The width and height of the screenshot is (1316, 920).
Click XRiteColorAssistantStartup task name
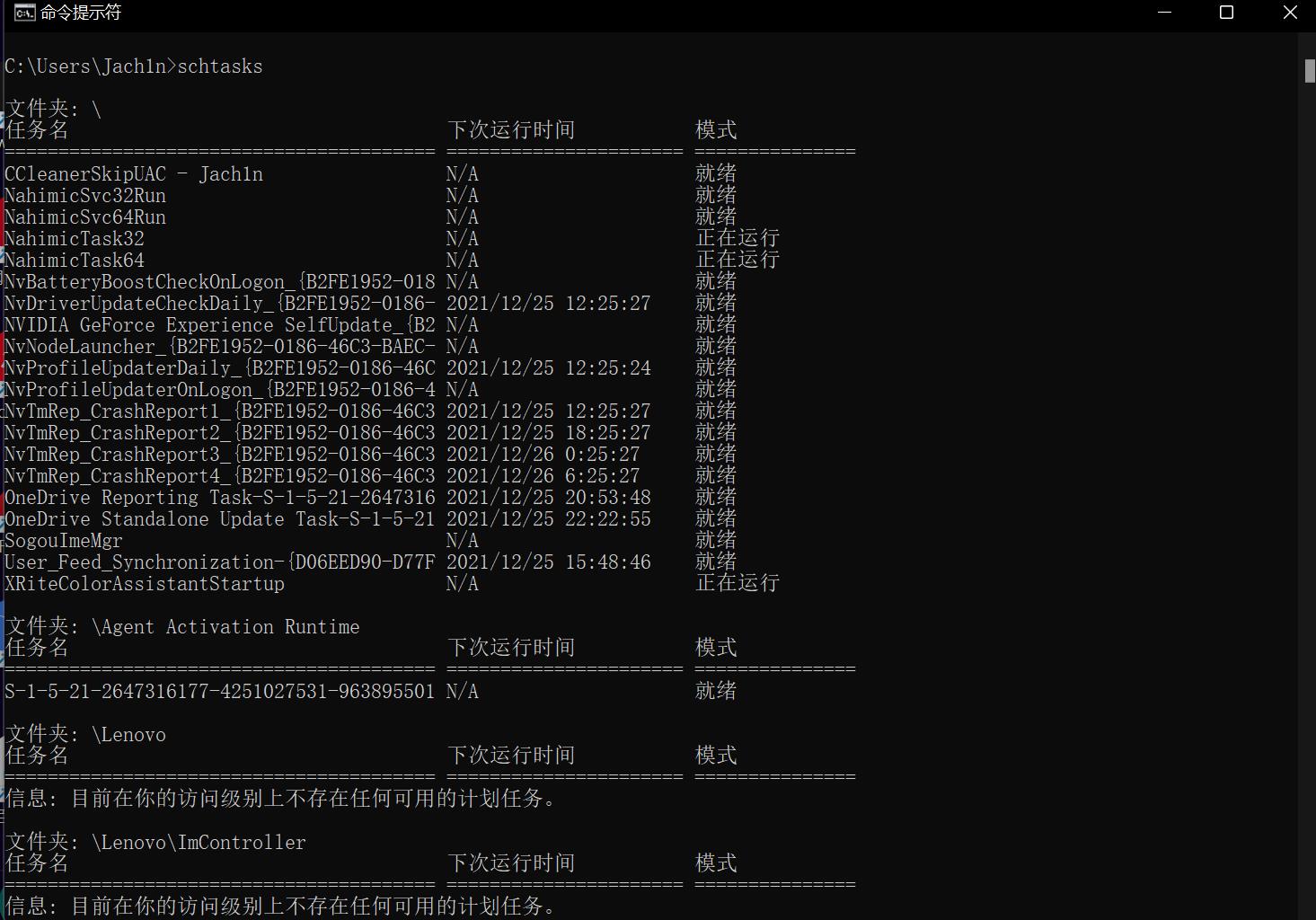point(145,583)
